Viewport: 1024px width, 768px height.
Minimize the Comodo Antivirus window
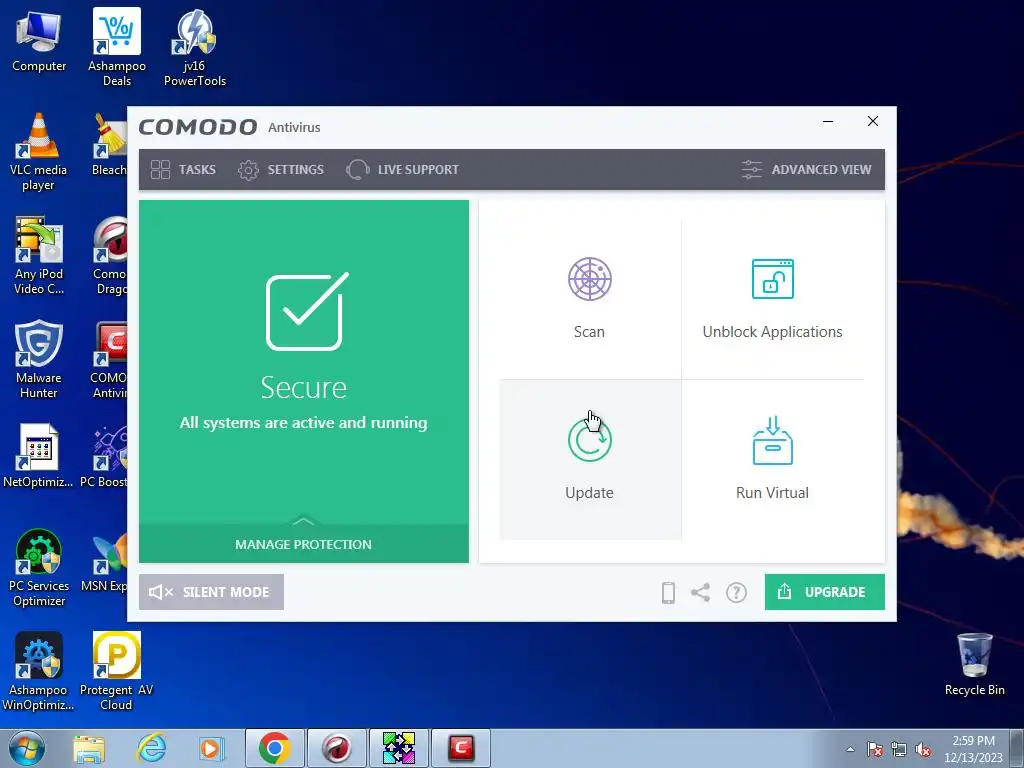[828, 121]
